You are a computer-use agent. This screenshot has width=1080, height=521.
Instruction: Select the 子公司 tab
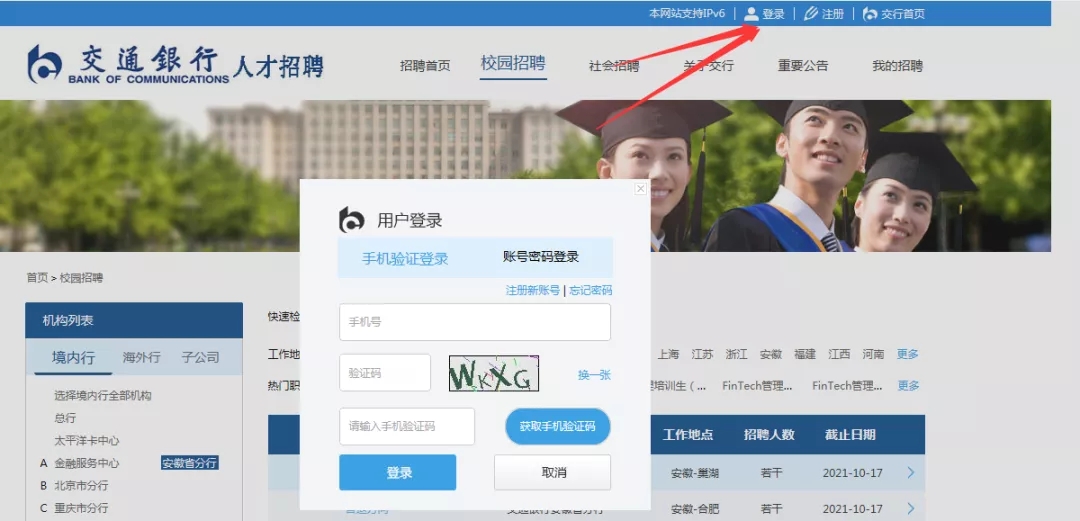click(200, 357)
